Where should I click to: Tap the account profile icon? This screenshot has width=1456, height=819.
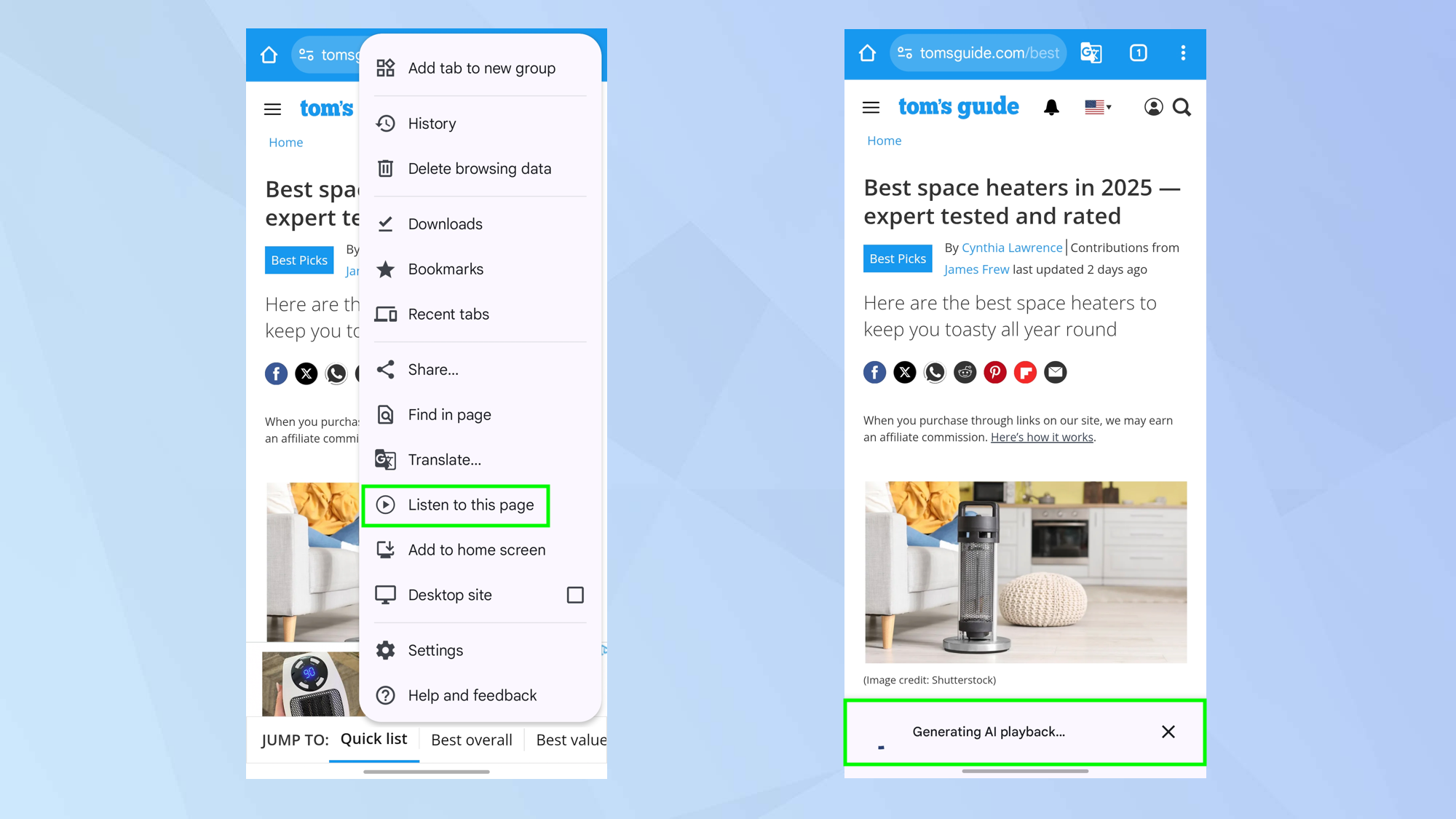[1153, 107]
